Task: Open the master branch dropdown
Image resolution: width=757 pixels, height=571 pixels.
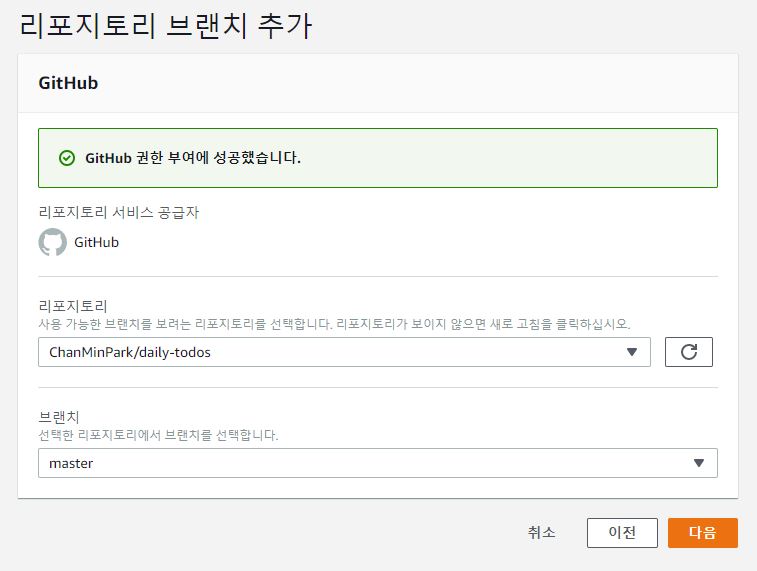Action: pyautogui.click(x=378, y=463)
